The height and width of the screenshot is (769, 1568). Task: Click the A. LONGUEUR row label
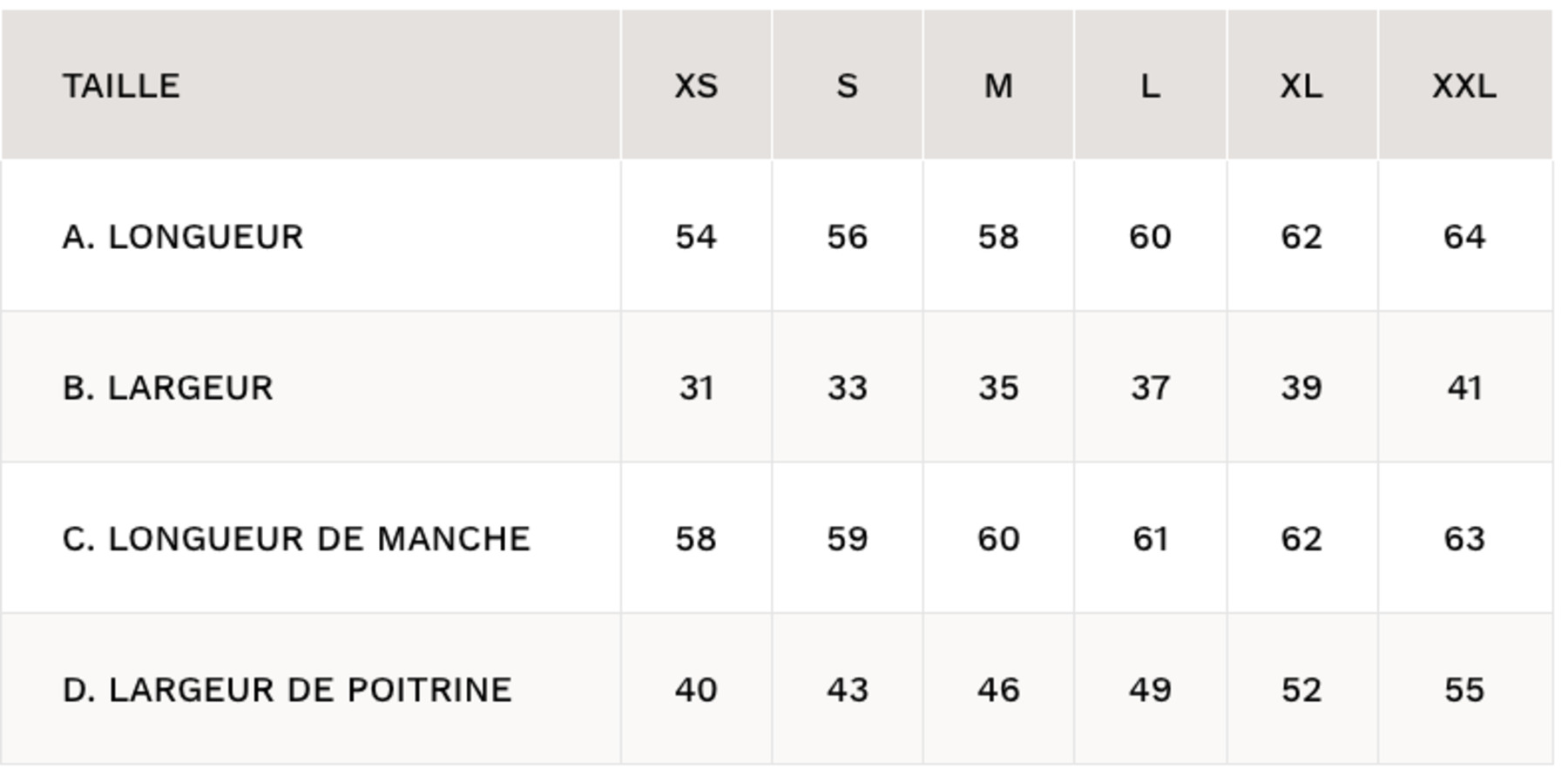coord(183,237)
